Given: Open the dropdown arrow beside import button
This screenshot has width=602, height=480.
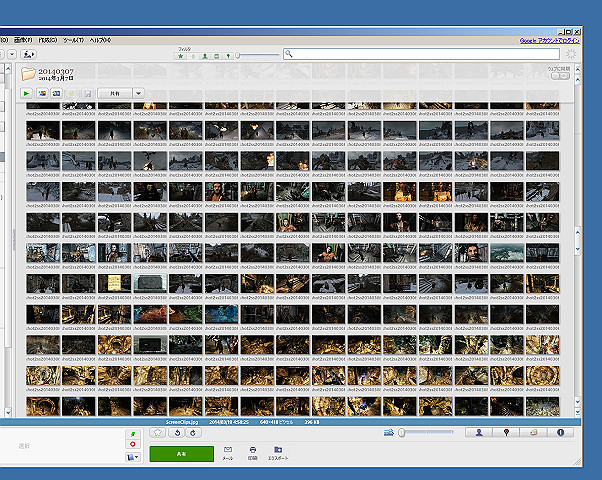Looking at the screenshot, I should coord(12,55).
